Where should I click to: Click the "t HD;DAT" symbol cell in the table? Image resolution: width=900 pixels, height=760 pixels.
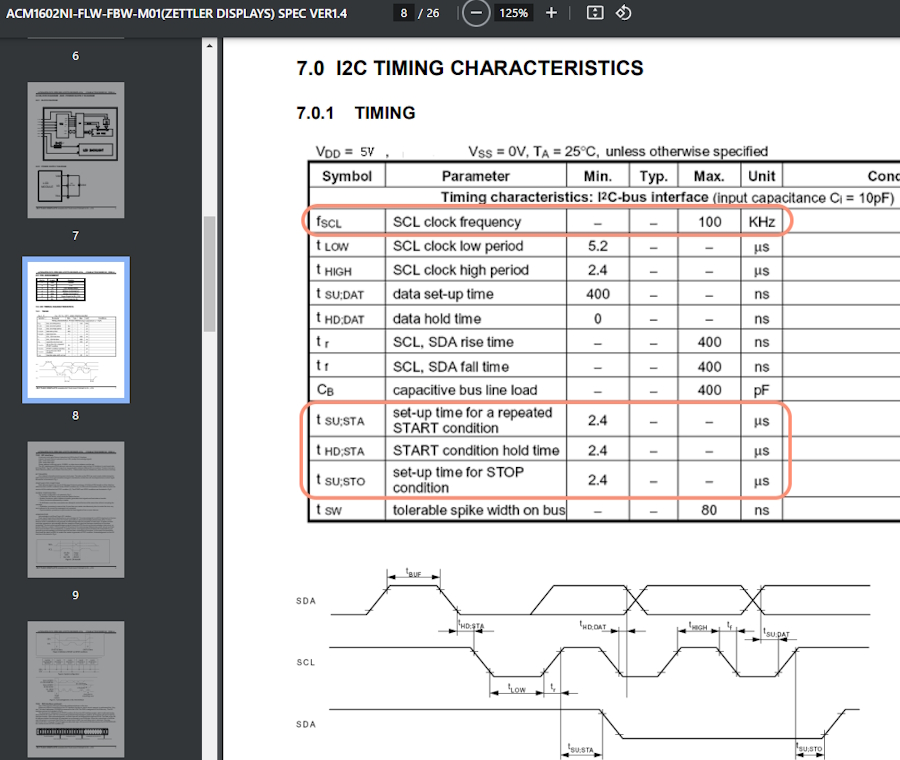[x=340, y=319]
